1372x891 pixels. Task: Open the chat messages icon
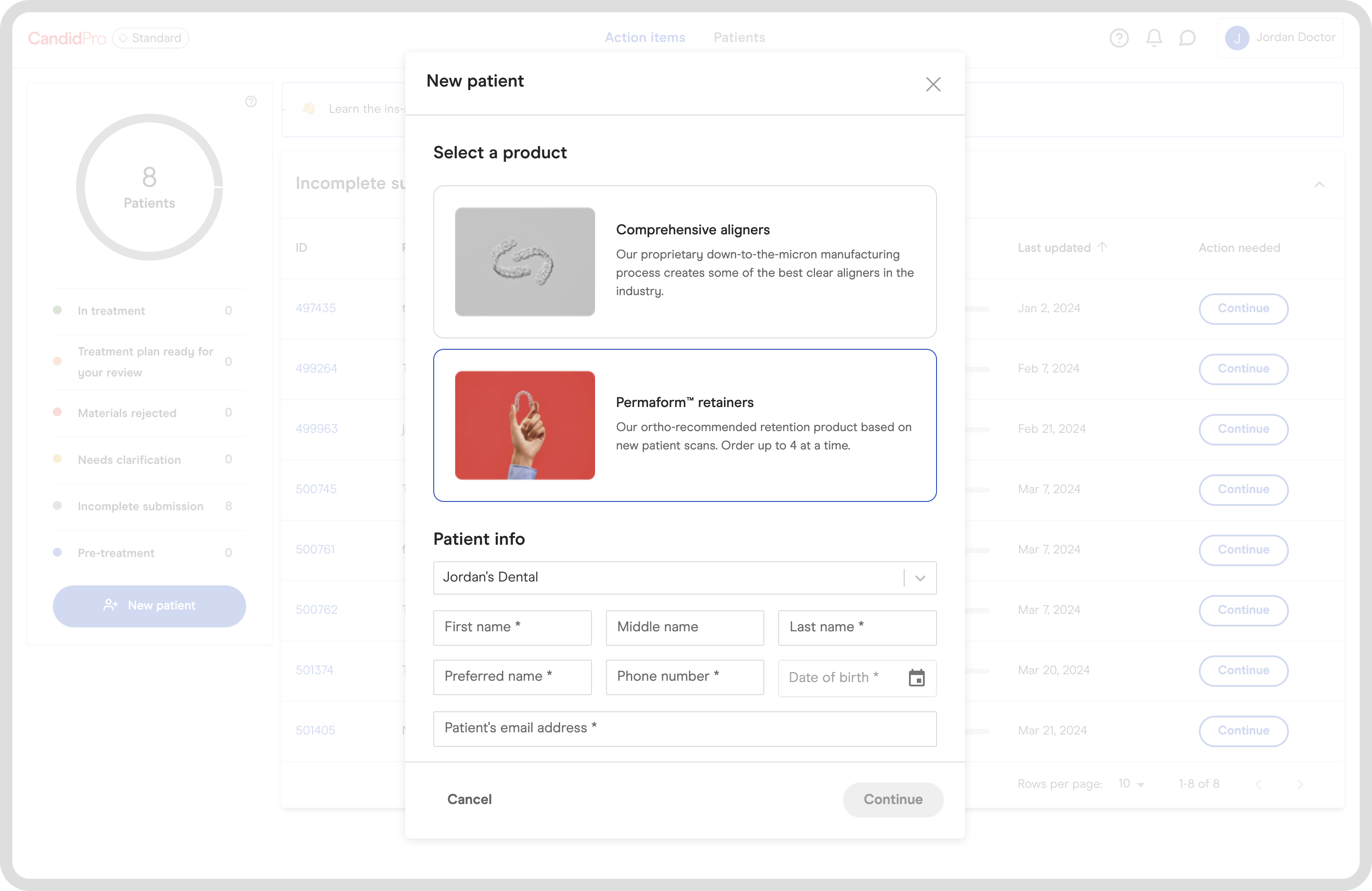pyautogui.click(x=1188, y=38)
